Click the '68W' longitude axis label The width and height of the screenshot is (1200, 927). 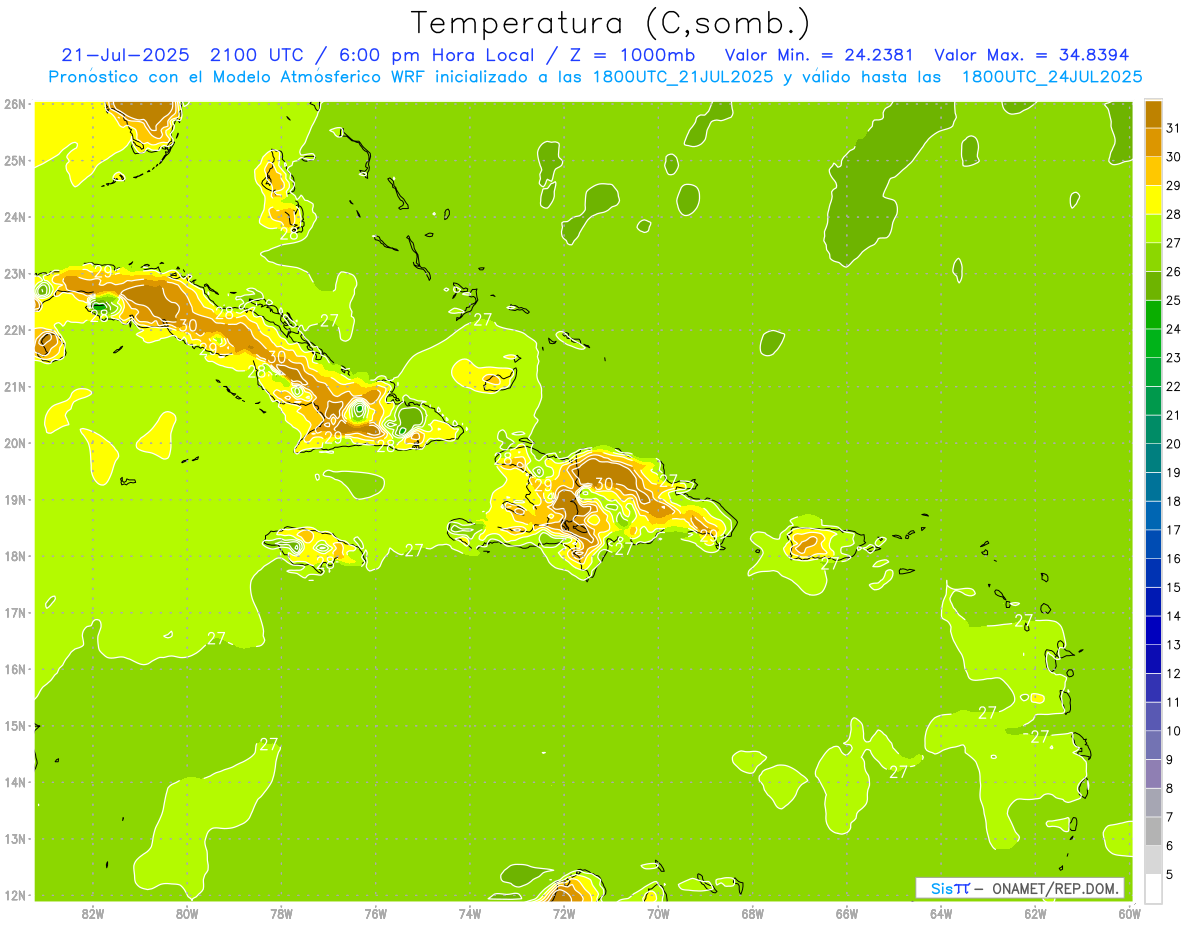753,913
